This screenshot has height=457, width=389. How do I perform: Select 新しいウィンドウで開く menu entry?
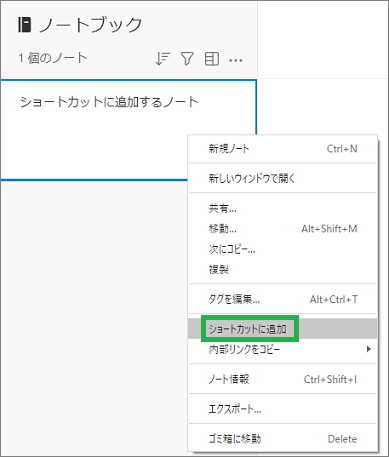[283, 178]
